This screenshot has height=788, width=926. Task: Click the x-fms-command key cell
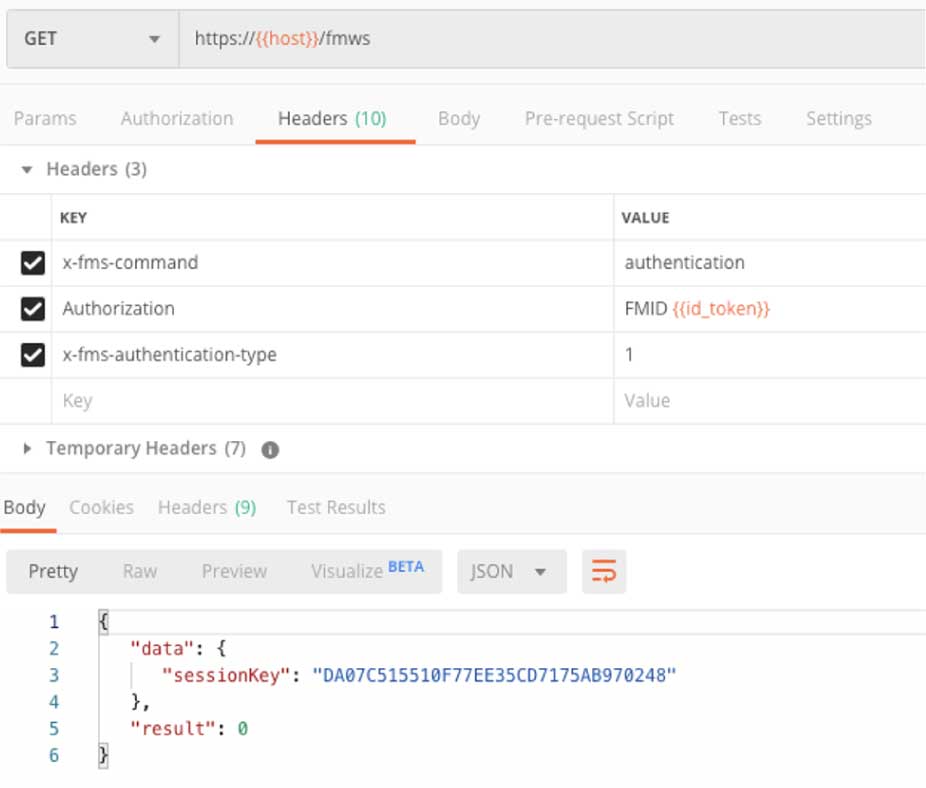coord(332,263)
